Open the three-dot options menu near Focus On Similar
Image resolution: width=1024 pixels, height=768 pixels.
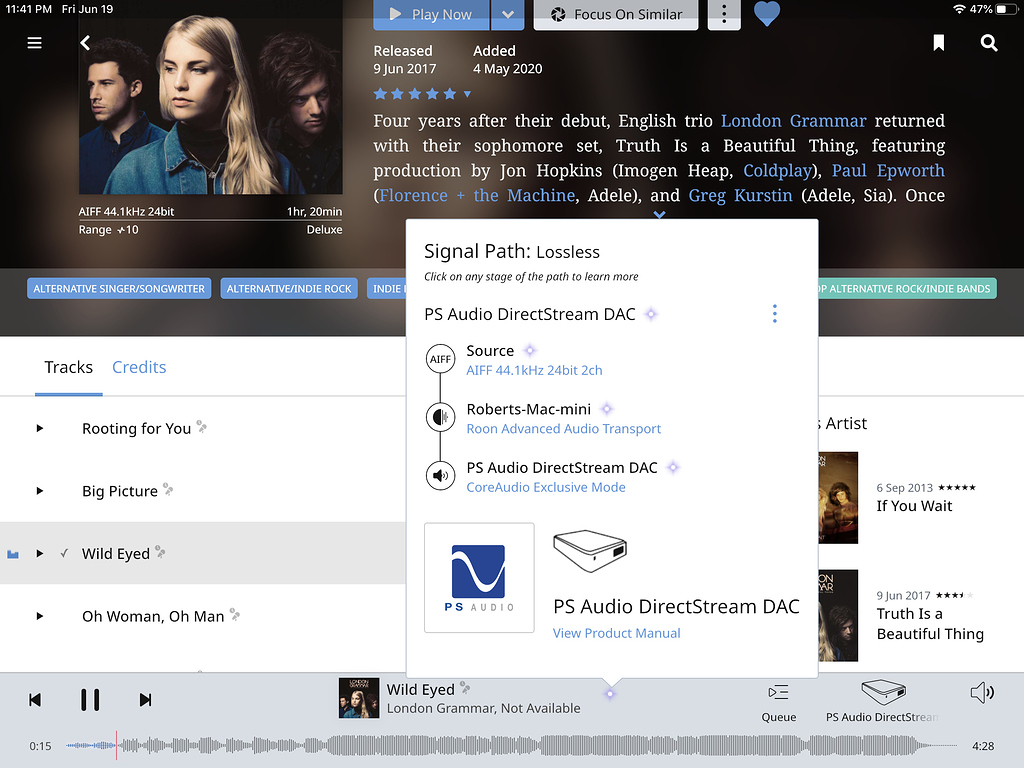coord(723,15)
